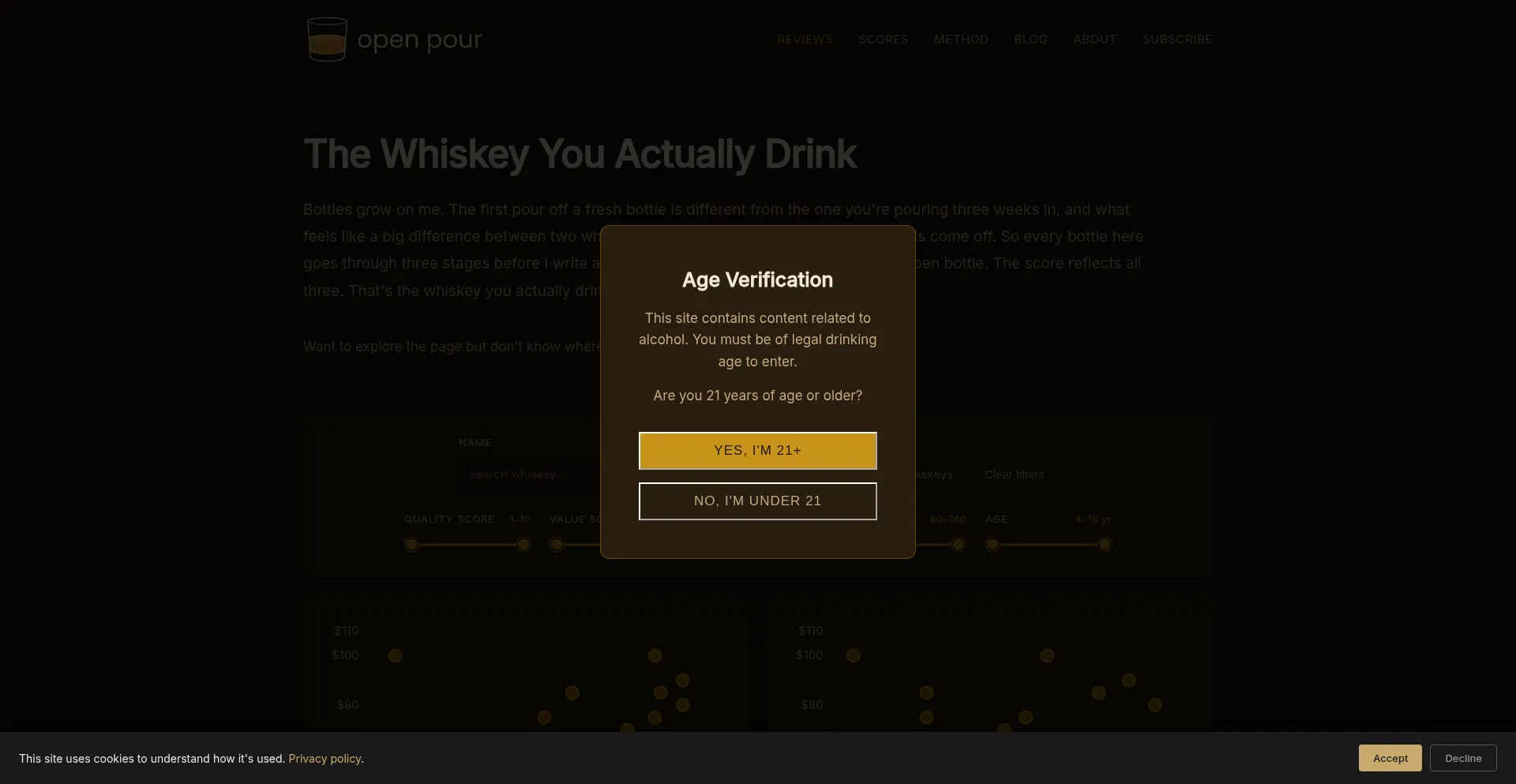1516x784 pixels.
Task: Click the Age slider right handle
Action: (1104, 544)
